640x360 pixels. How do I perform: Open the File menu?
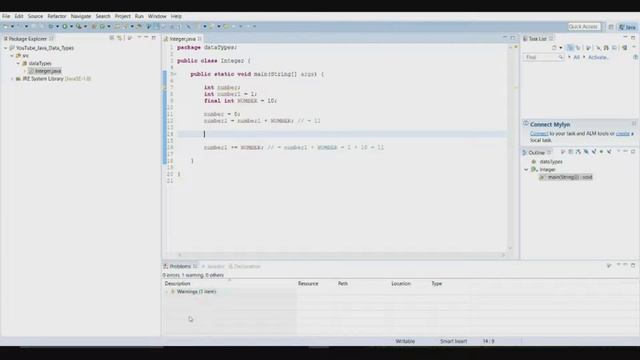6,16
